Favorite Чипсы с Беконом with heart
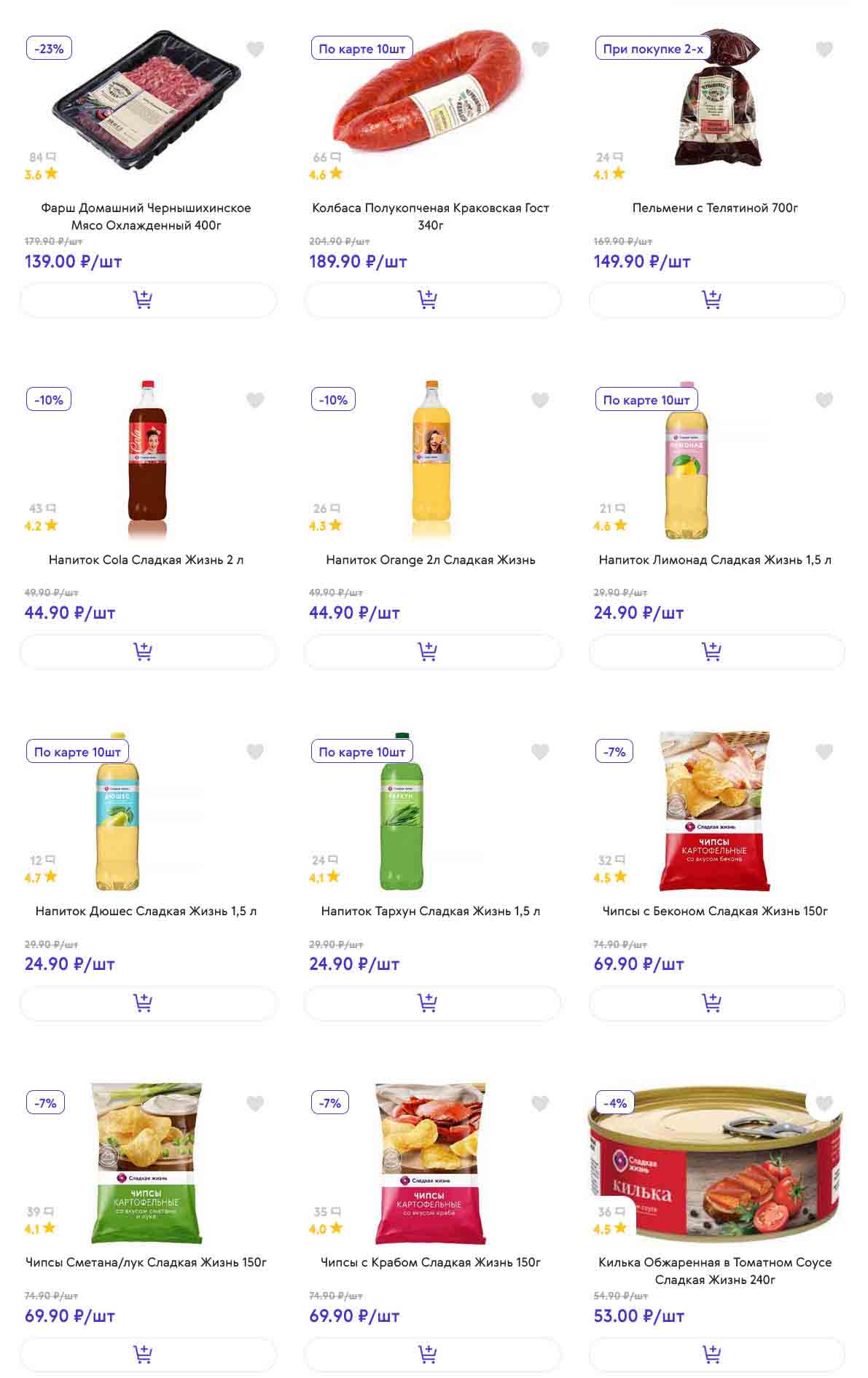 pyautogui.click(x=824, y=751)
